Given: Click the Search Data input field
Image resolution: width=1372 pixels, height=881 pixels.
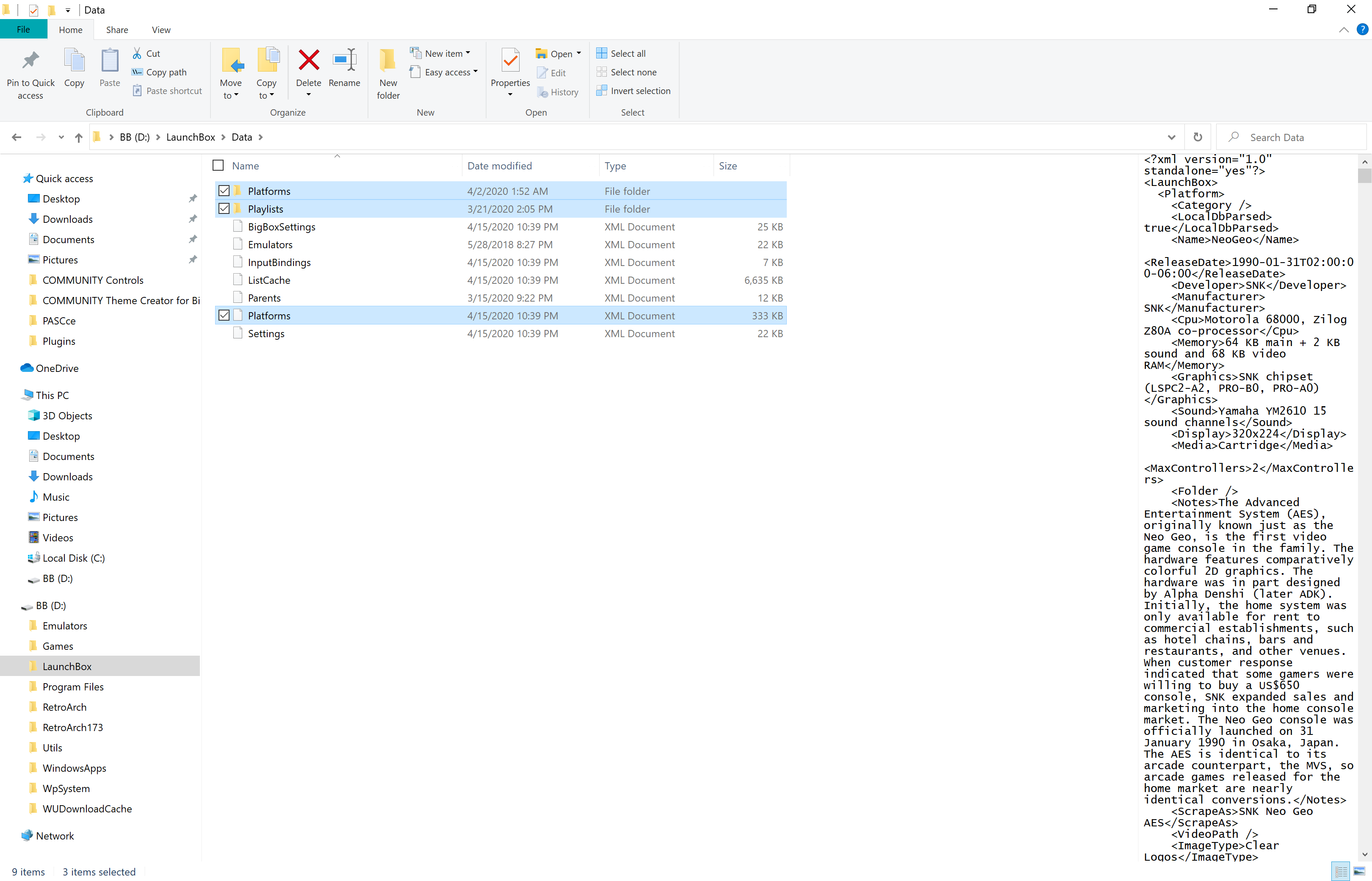Looking at the screenshot, I should (1292, 137).
